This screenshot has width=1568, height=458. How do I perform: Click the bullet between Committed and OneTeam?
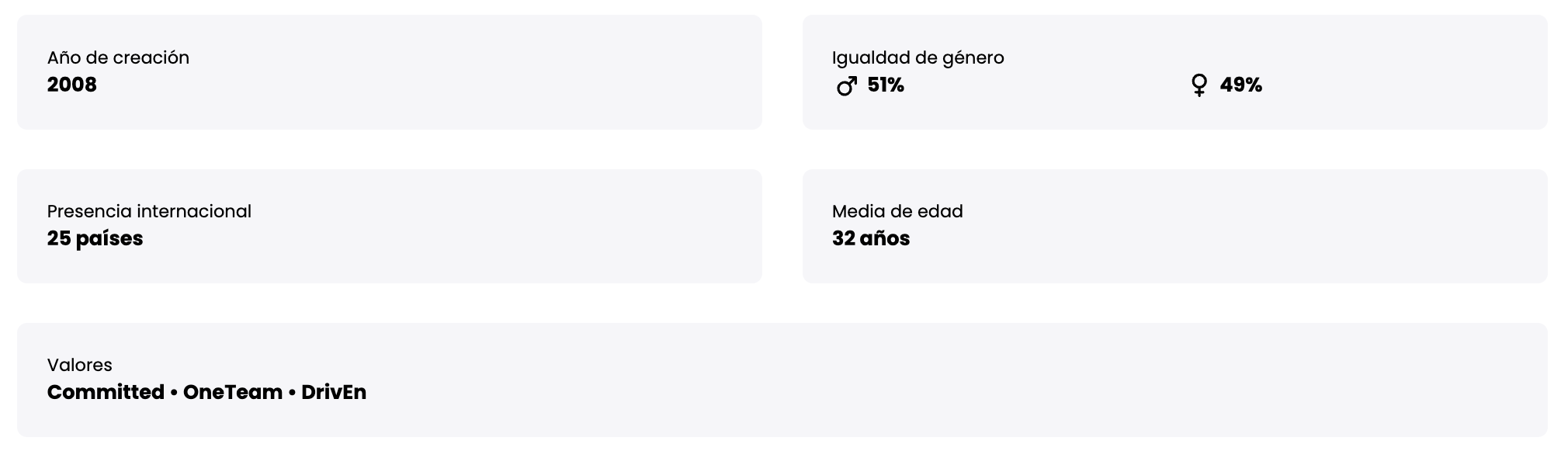(174, 393)
